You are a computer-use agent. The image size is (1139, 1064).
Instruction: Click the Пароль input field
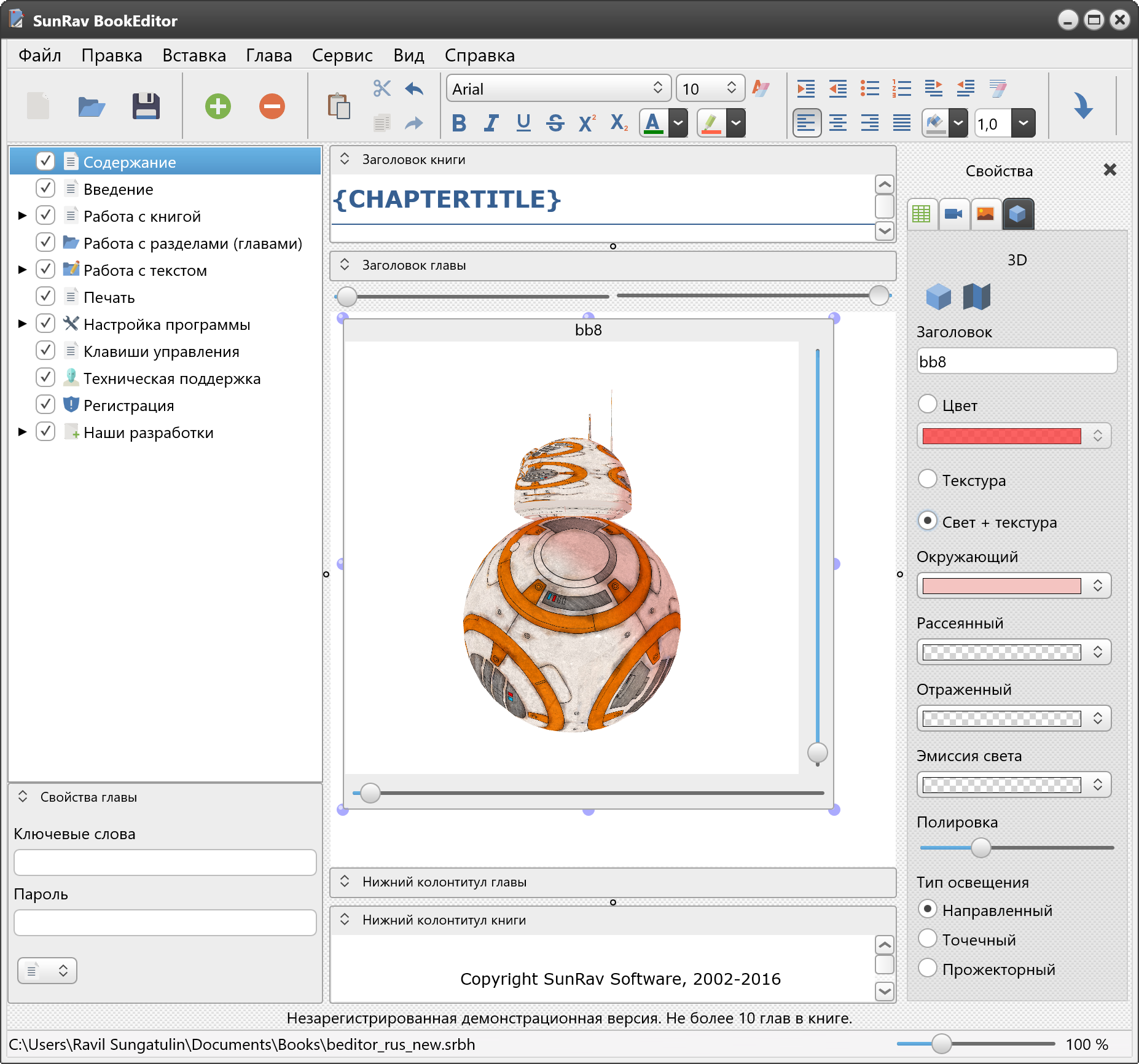165,923
